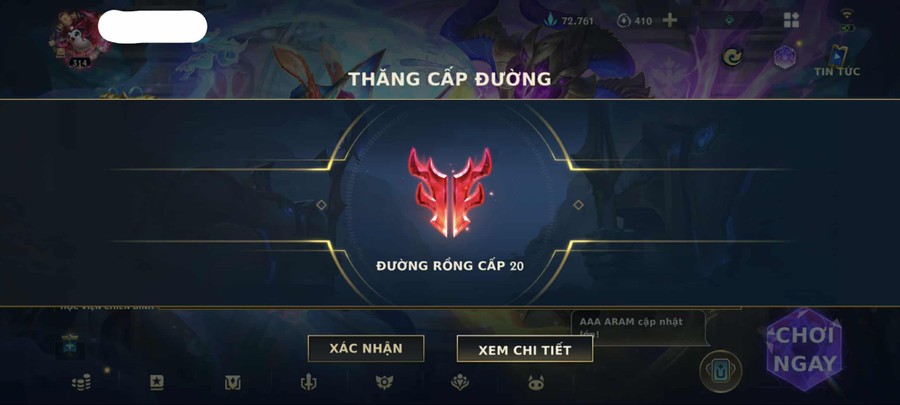The width and height of the screenshot is (900, 405).
Task: Tap the gold swirl icon
Action: [x=732, y=57]
